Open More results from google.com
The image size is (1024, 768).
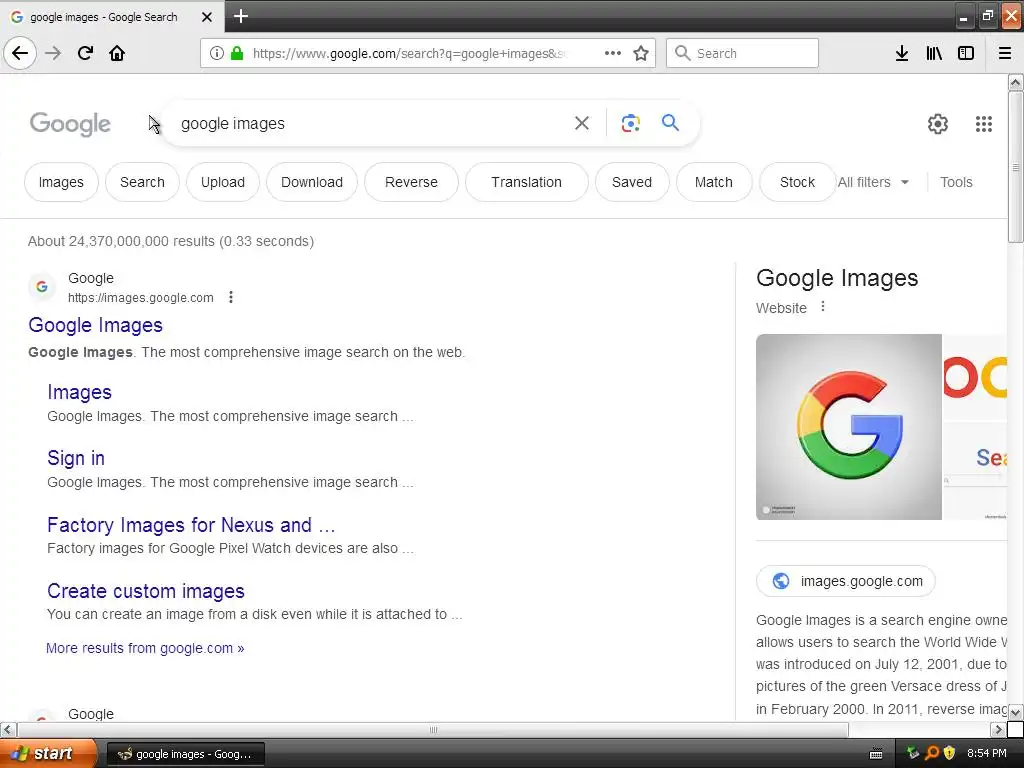[145, 648]
